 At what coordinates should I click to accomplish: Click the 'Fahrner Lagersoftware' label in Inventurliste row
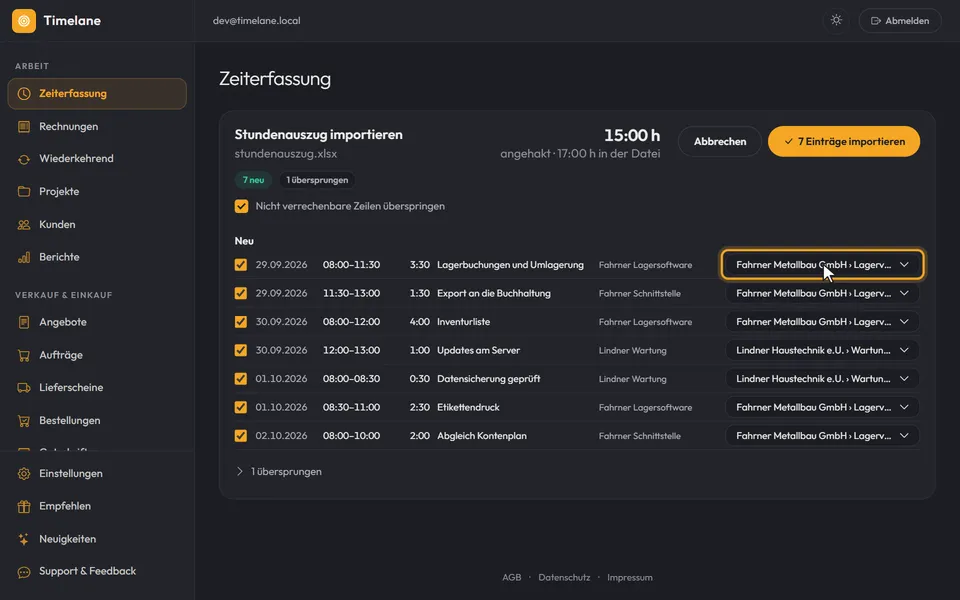click(x=645, y=322)
